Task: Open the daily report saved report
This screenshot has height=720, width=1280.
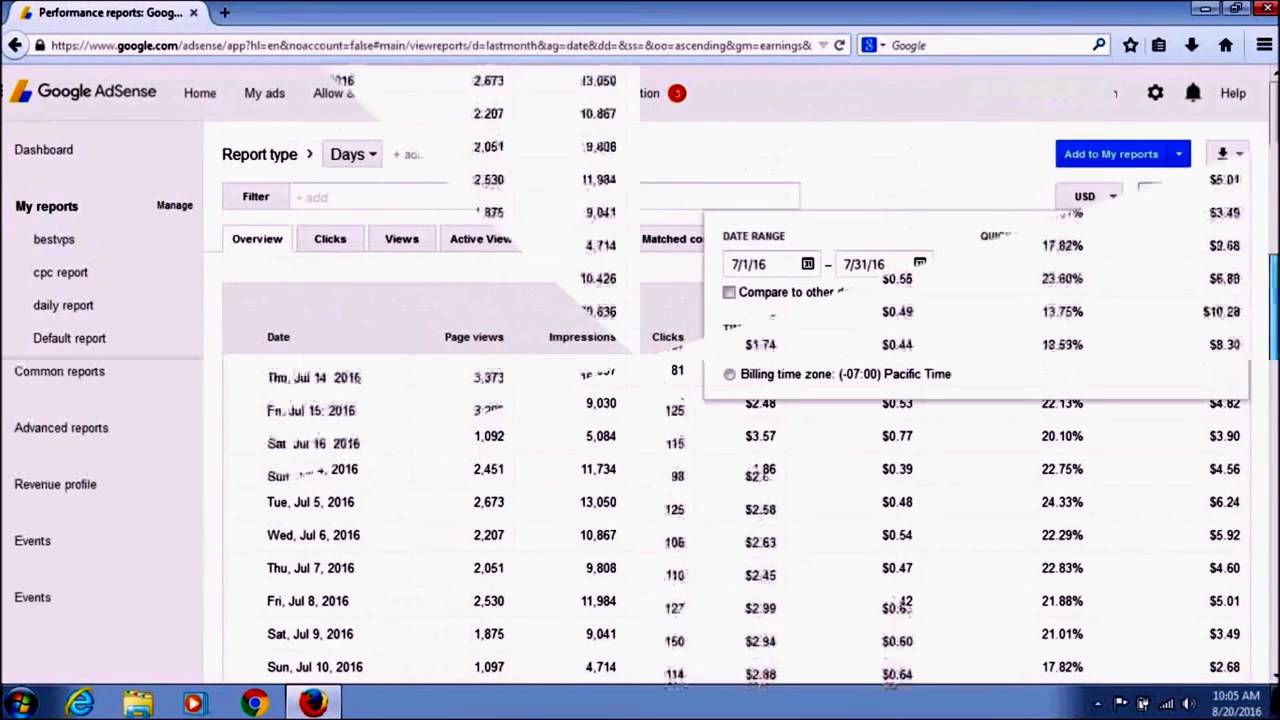Action: [63, 305]
